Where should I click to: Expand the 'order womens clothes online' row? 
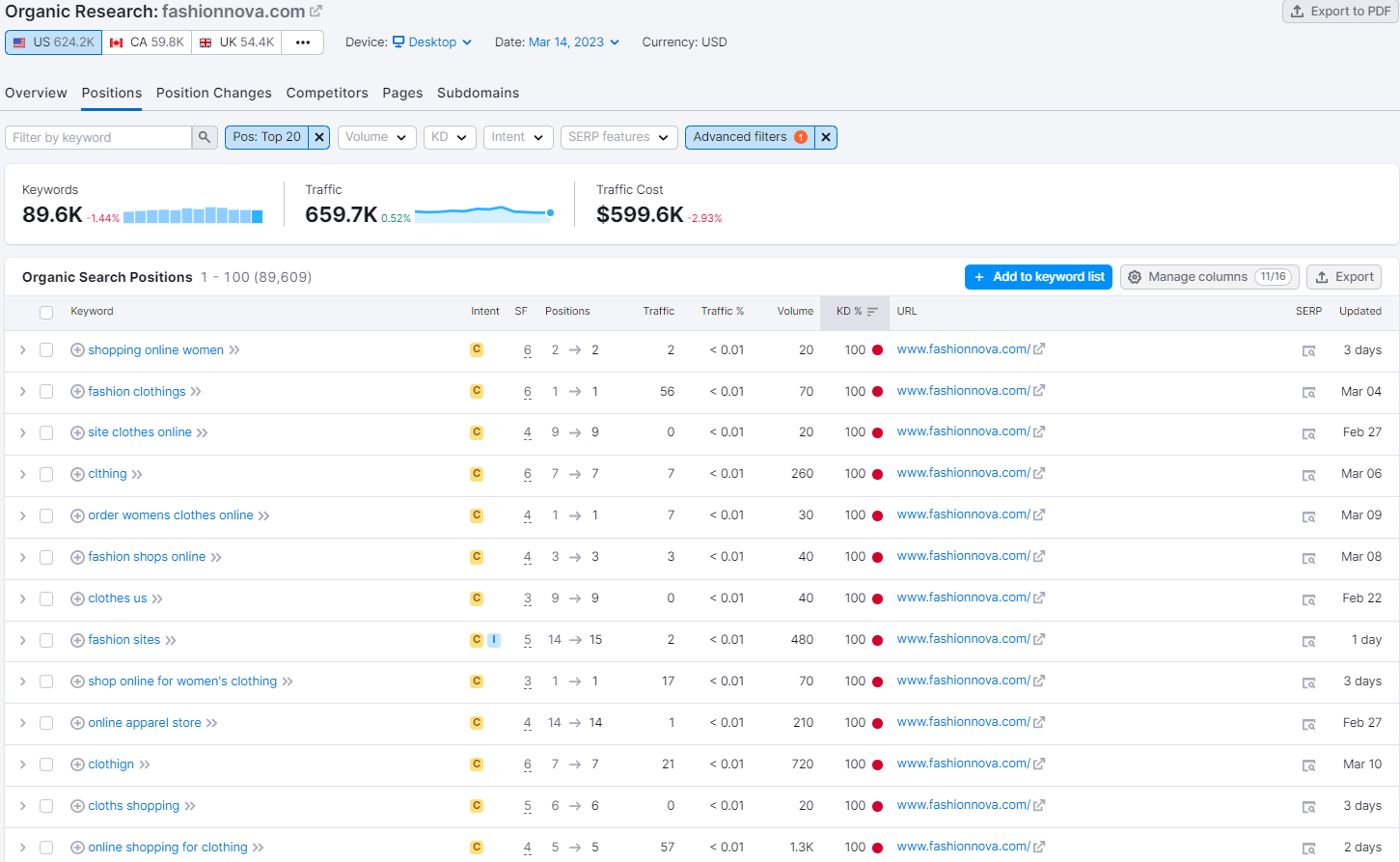coord(22,515)
